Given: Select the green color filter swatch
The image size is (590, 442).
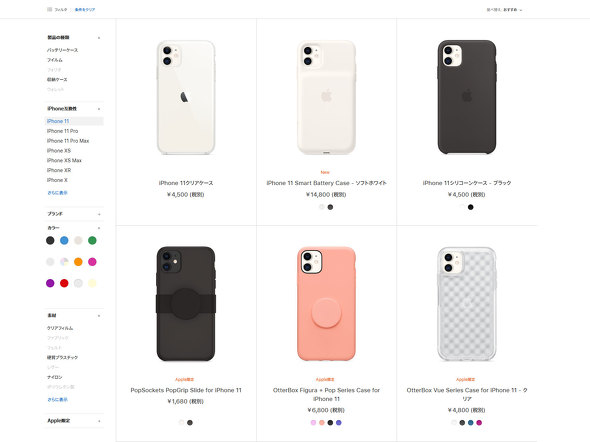Looking at the screenshot, I should (92, 240).
